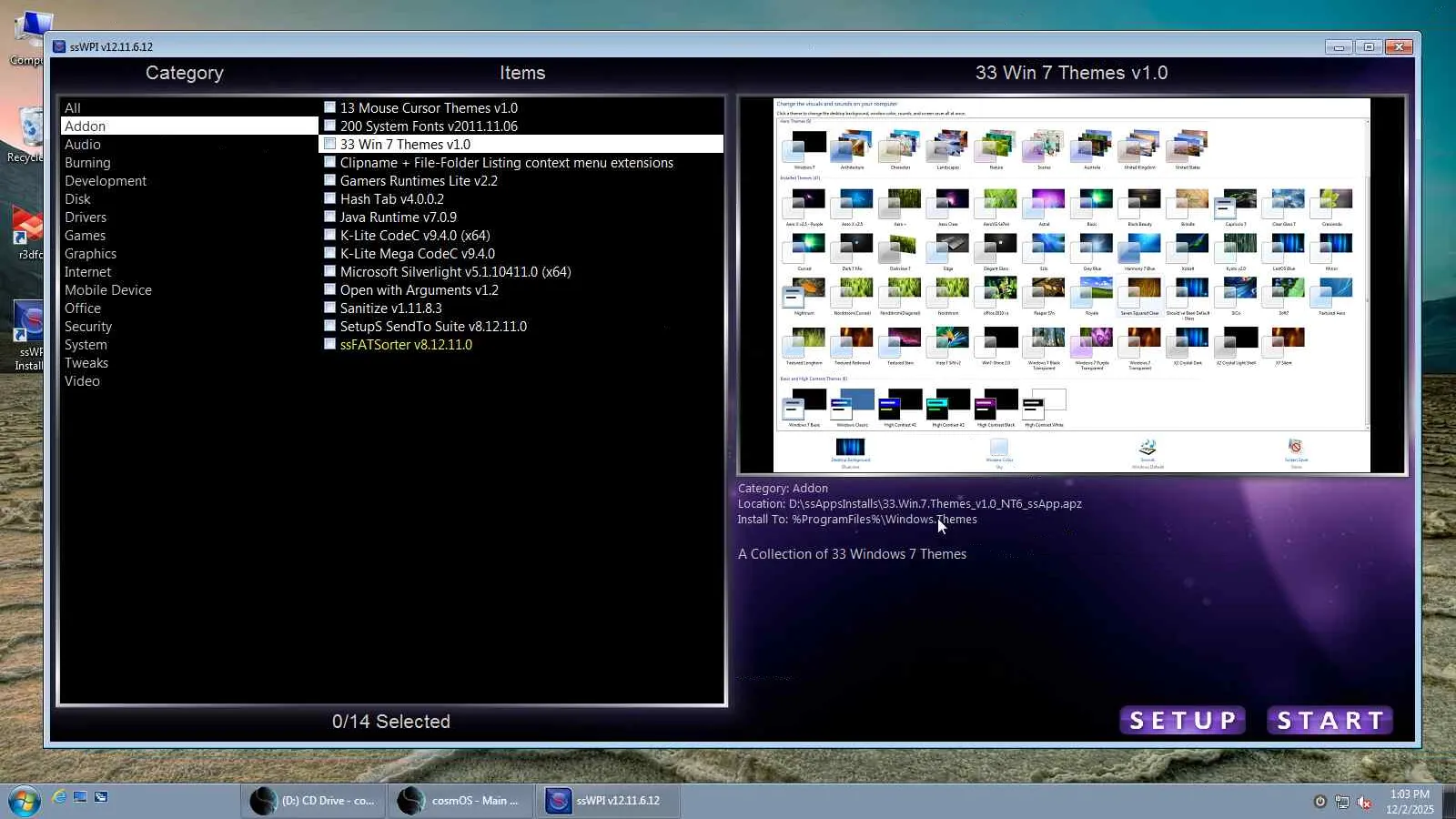Select the r3dfox desktop shortcut

pos(27,235)
